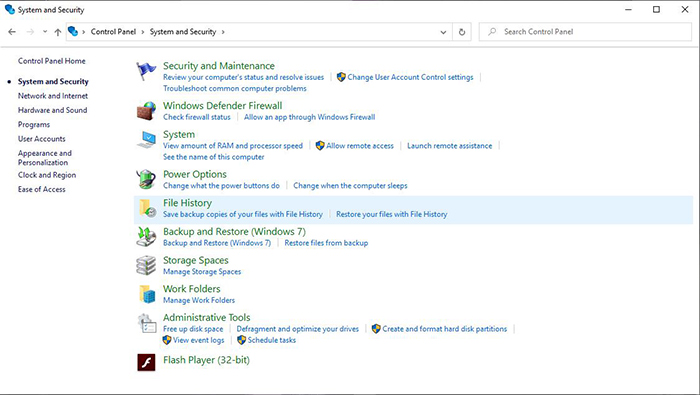Open the recent locations dropdown arrow
Screen dimensions: 700x395
(45, 32)
